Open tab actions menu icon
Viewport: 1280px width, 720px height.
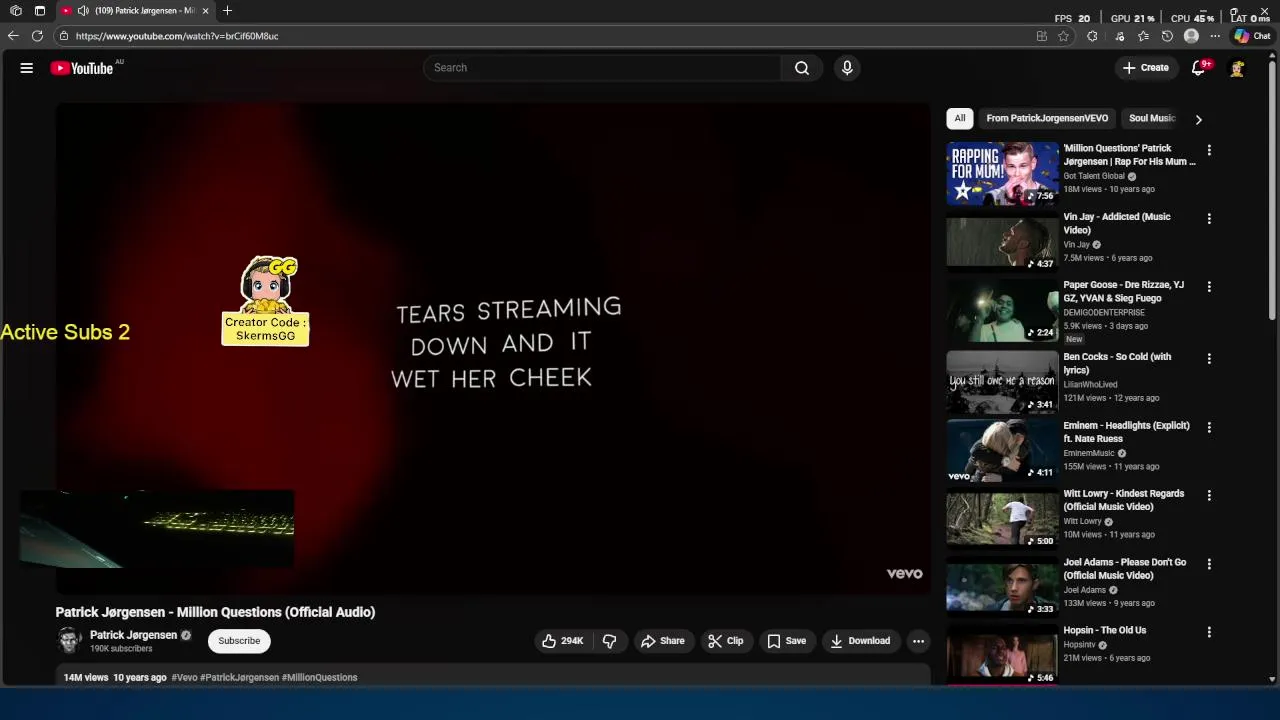point(40,11)
